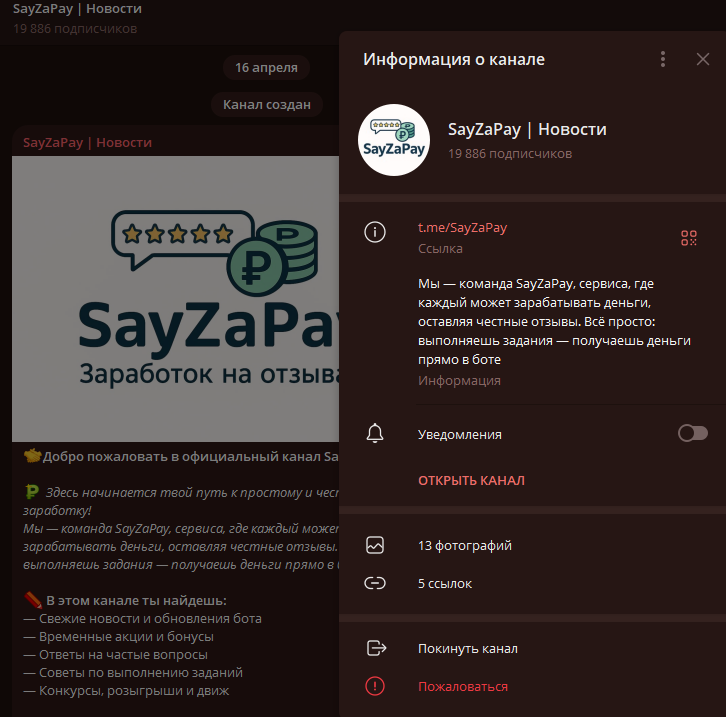Click the line Свежие новости и обновления бота

(x=142, y=618)
